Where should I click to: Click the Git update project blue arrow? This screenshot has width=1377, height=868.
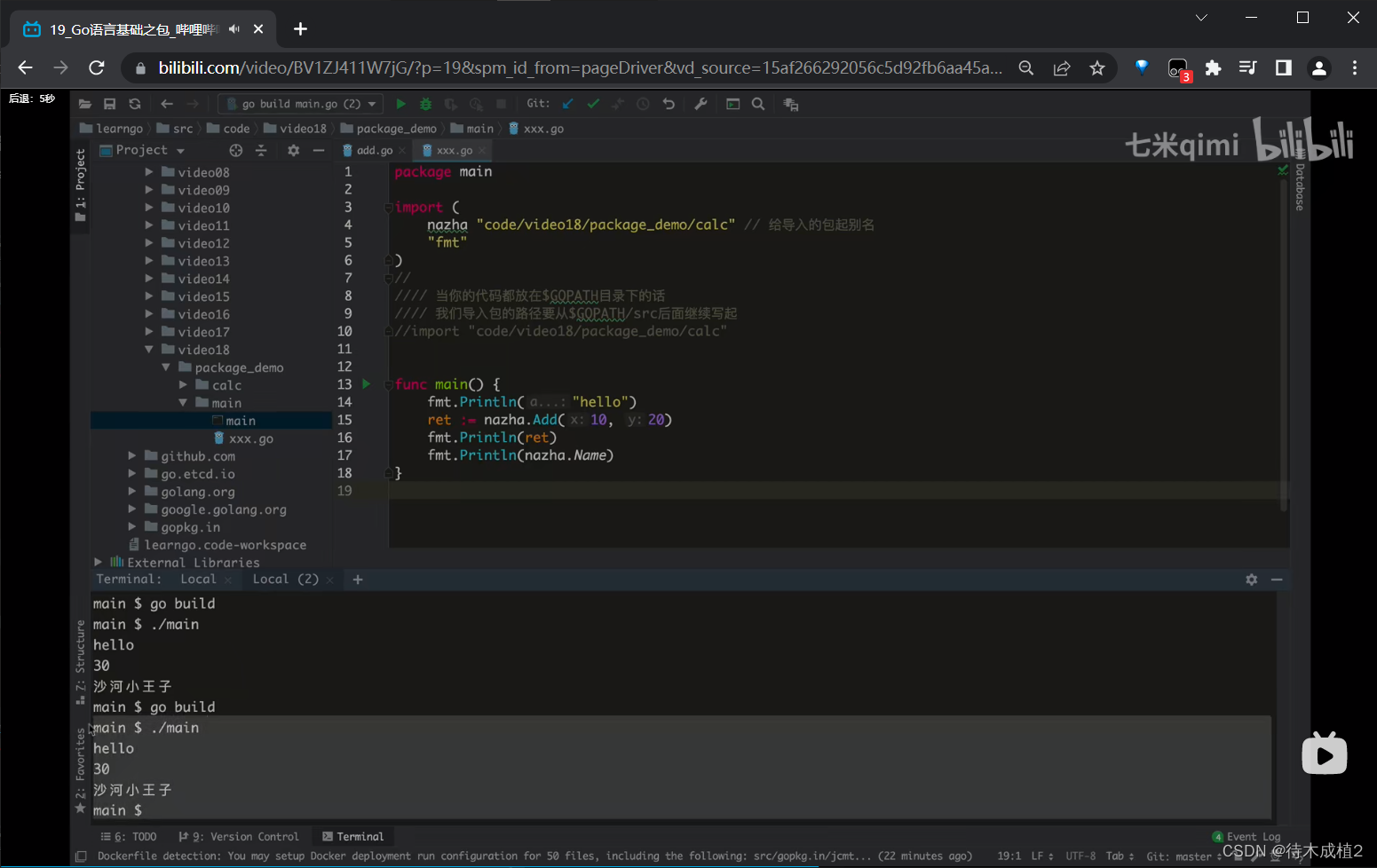[568, 104]
